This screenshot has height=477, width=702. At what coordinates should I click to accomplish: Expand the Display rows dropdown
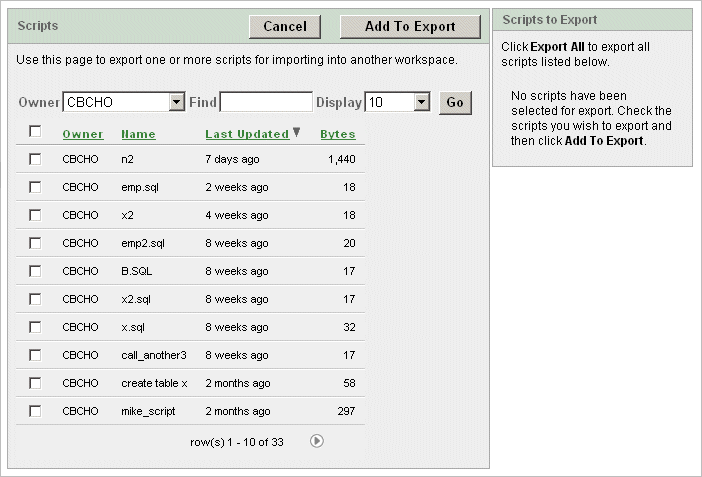coord(421,102)
